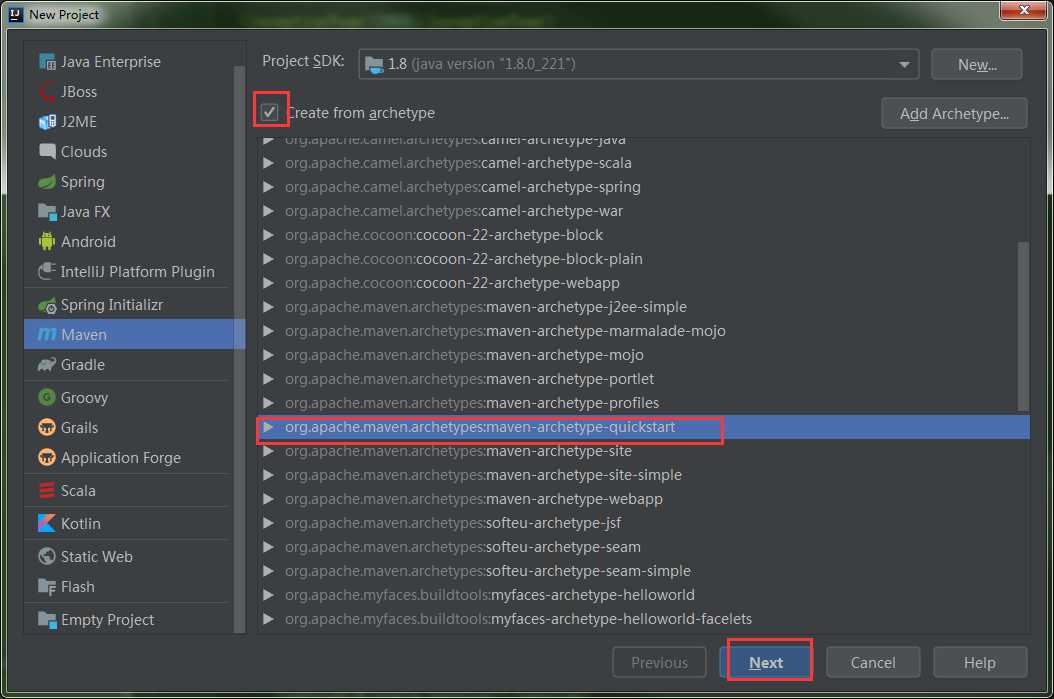The image size is (1054, 699).
Task: Click the IntelliJ logo in title bar
Action: pos(15,14)
